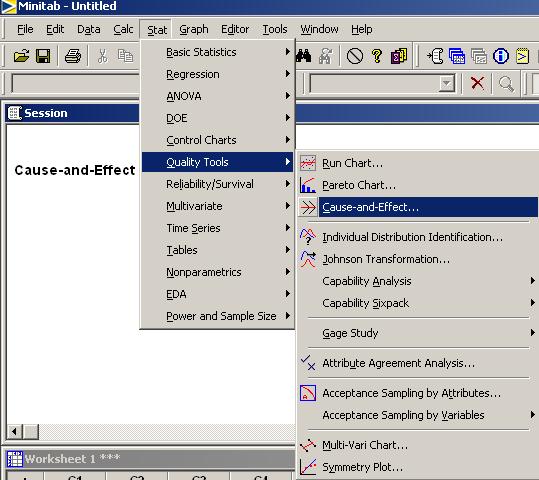Expand the Control Charts submenu
The width and height of the screenshot is (539, 480).
tap(218, 140)
